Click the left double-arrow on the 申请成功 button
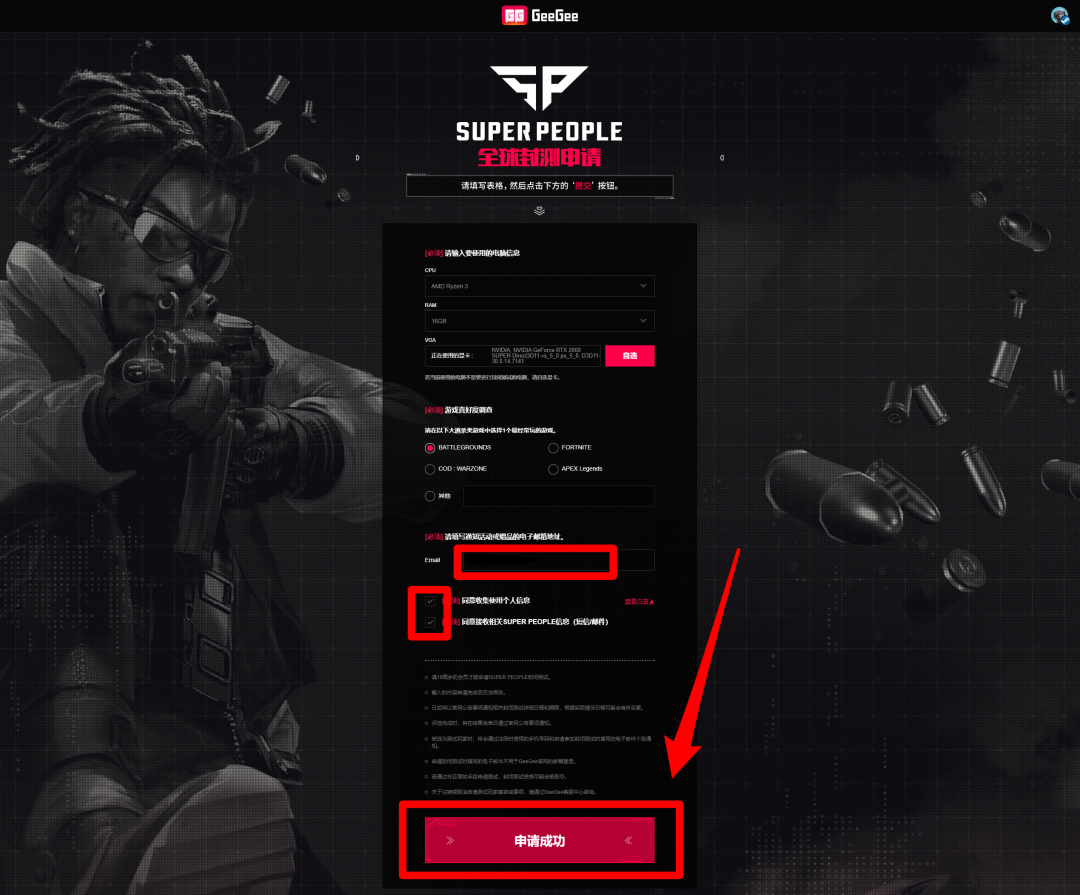Viewport: 1080px width, 895px height. (450, 841)
